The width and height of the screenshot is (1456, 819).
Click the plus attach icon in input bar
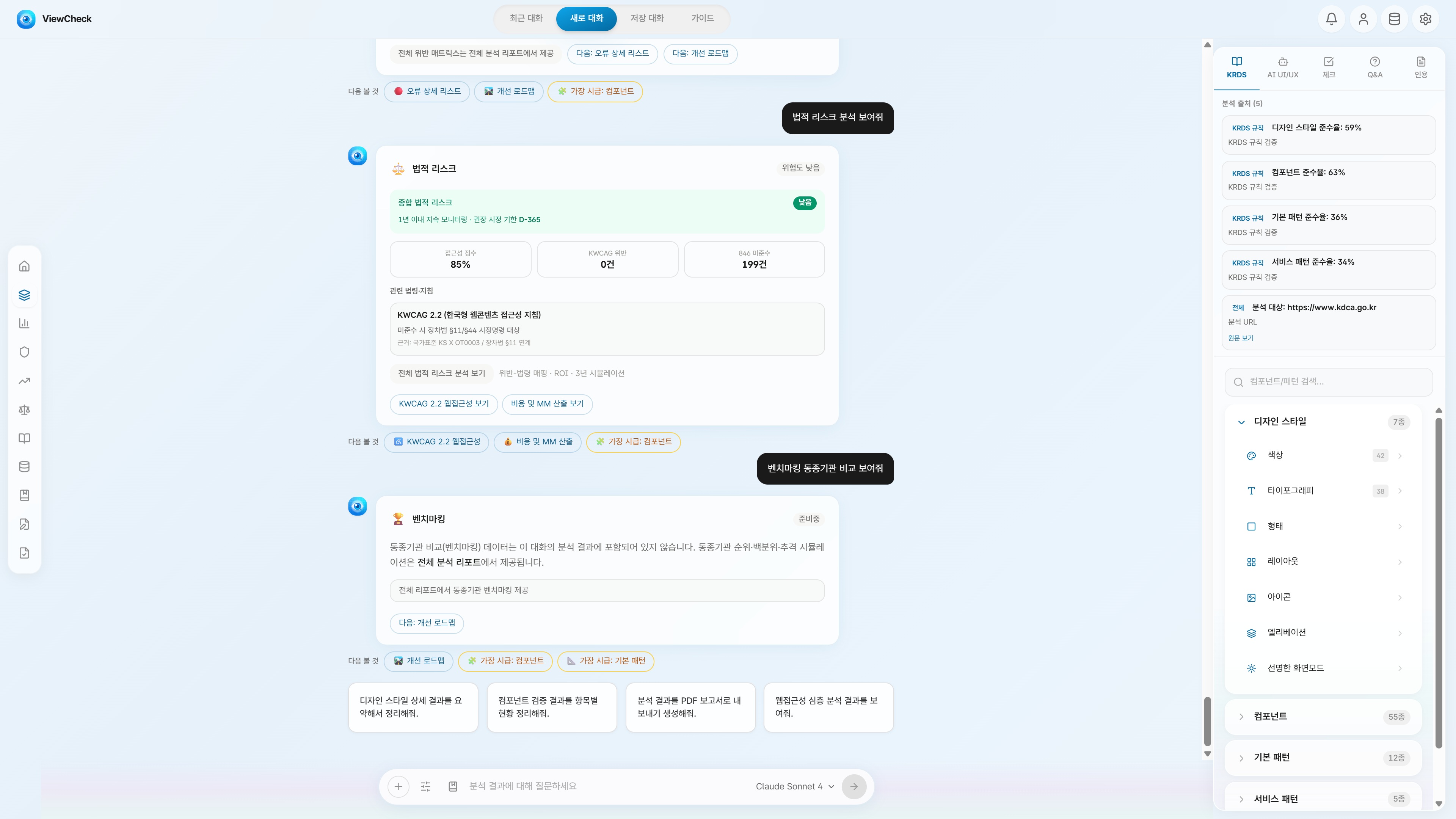[x=398, y=786]
